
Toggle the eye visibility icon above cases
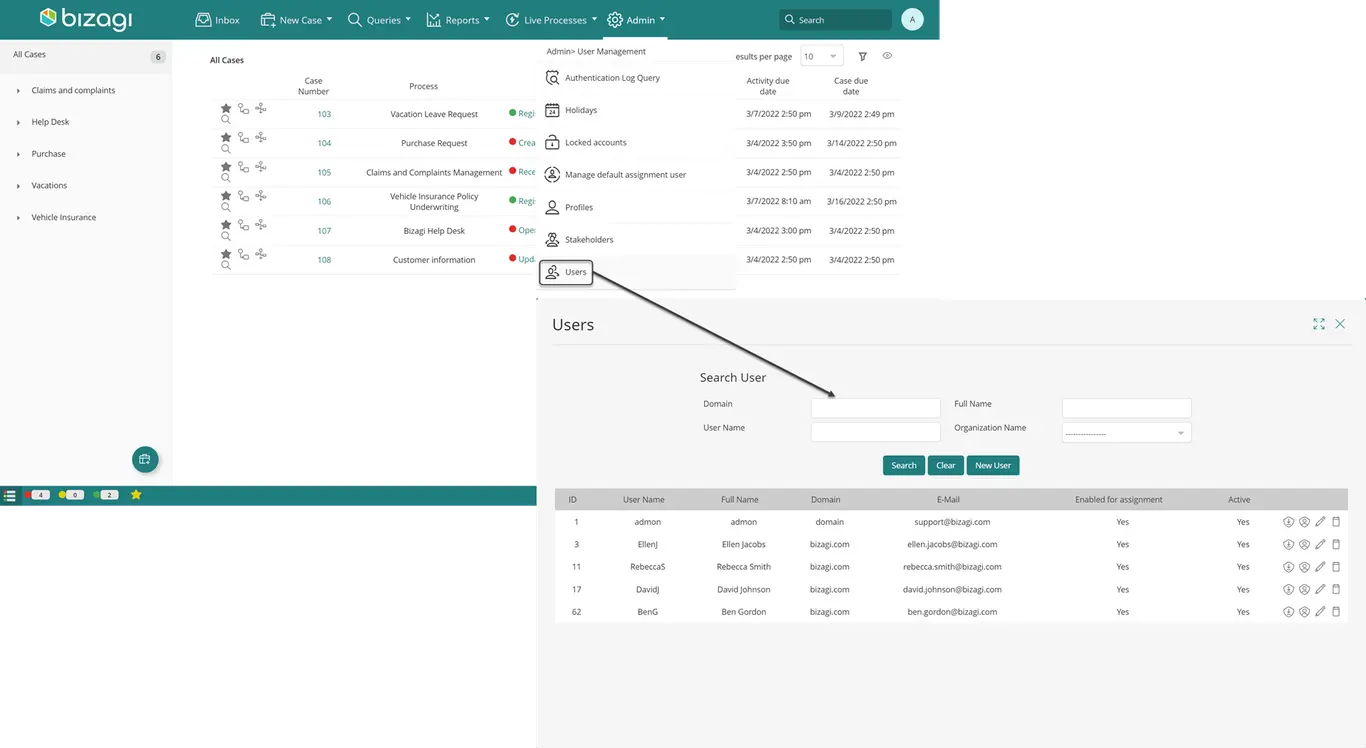coord(887,56)
